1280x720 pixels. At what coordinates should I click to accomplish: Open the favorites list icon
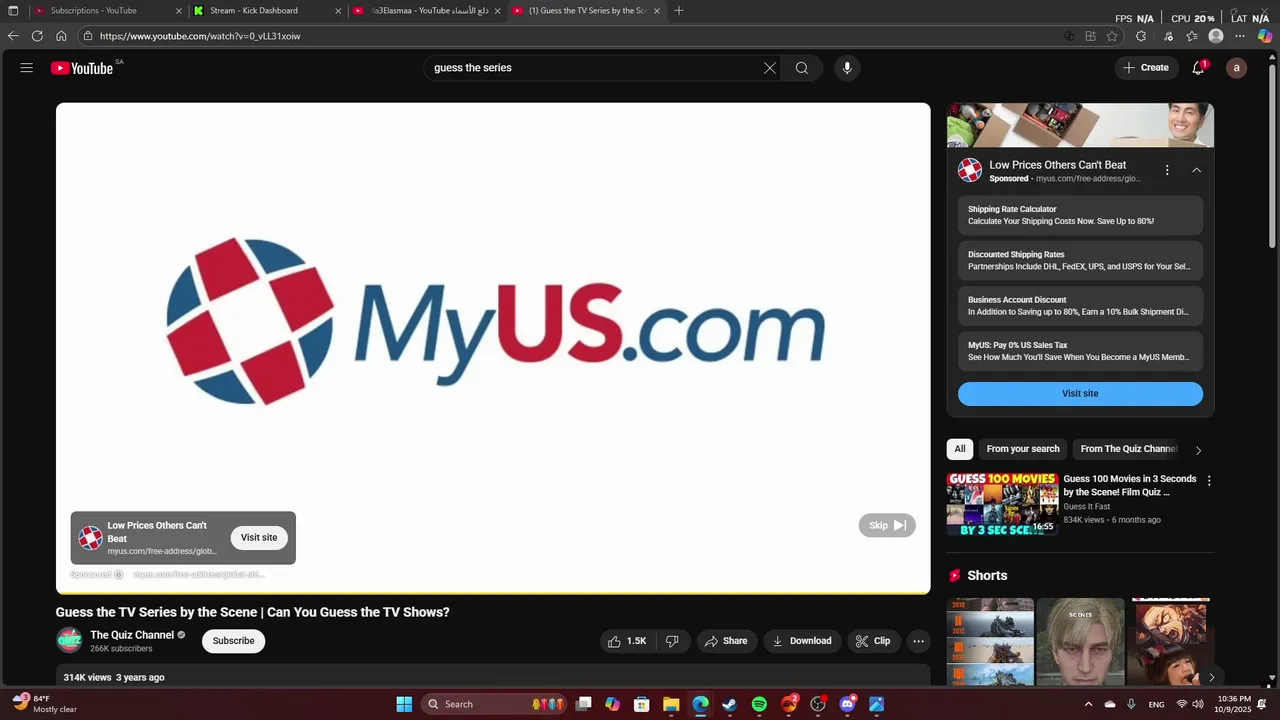1192,36
